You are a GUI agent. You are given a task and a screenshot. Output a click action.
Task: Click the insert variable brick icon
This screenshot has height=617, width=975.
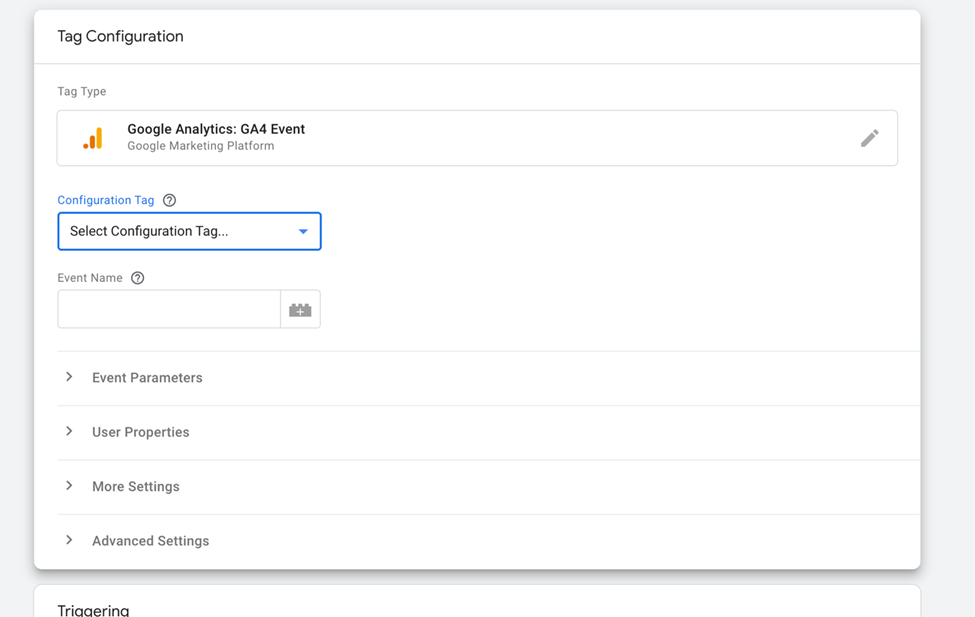coord(300,309)
